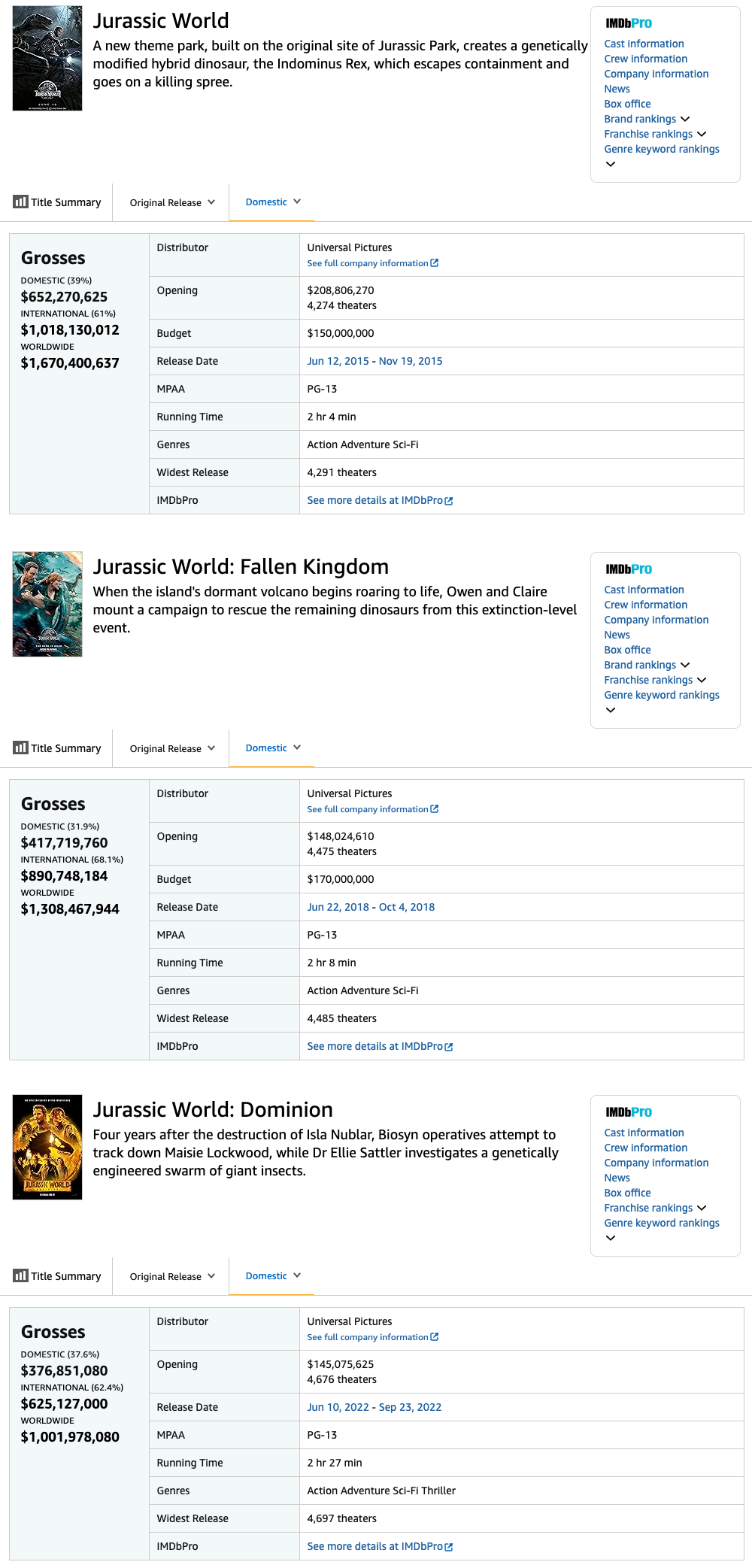Open News link in Fallen Kingdom panel
Screen dimensions: 752x1568
click(x=617, y=635)
